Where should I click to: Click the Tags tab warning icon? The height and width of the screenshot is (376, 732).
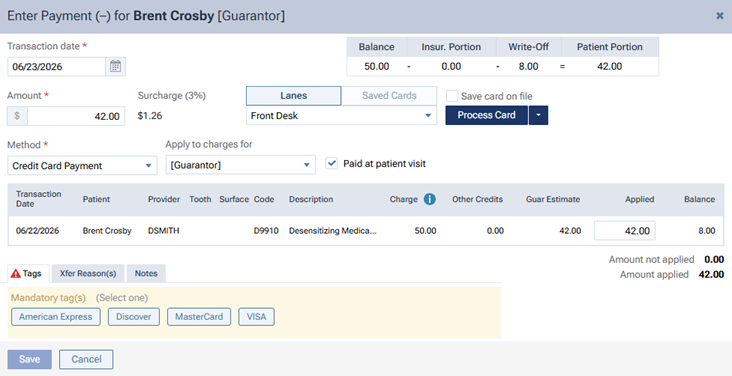16,274
